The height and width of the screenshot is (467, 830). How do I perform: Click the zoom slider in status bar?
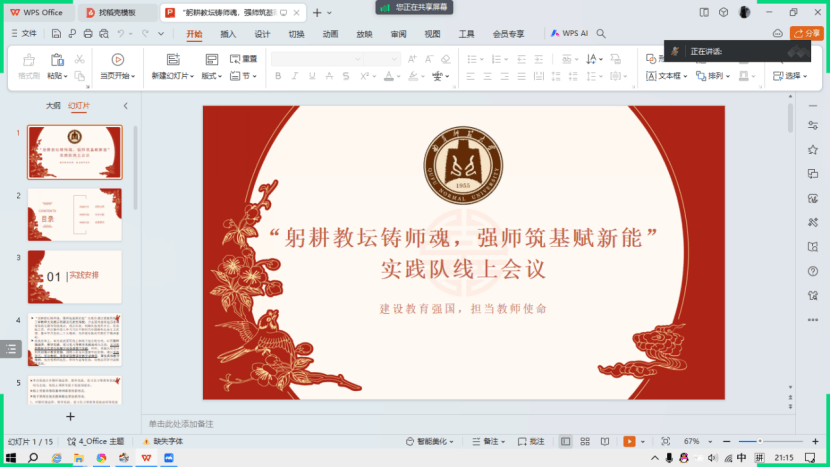760,441
